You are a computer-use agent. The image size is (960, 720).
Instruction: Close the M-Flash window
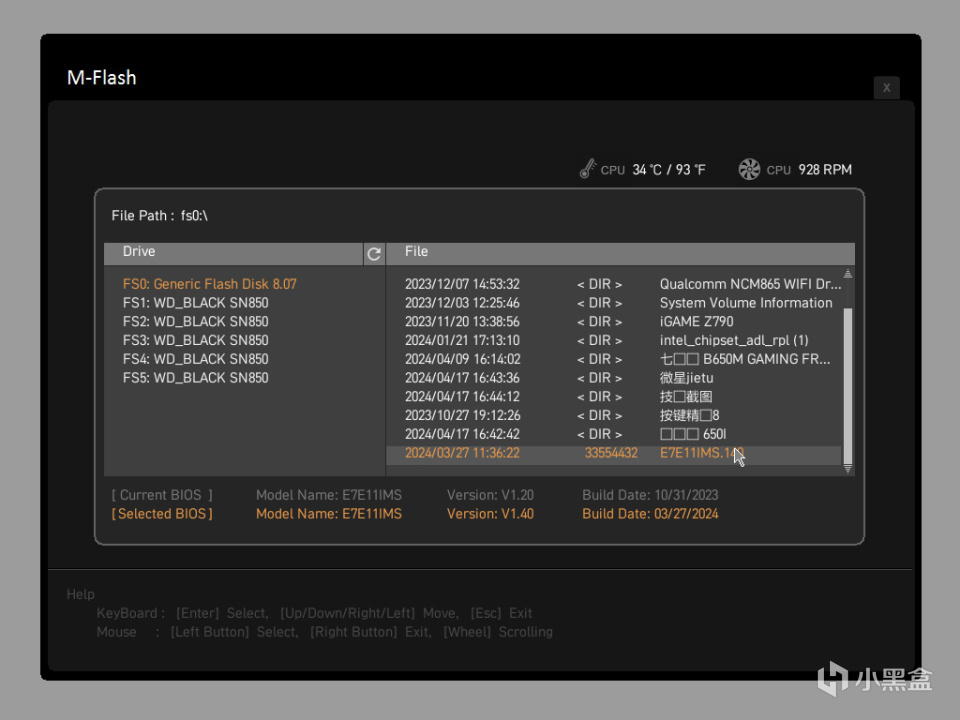886,88
